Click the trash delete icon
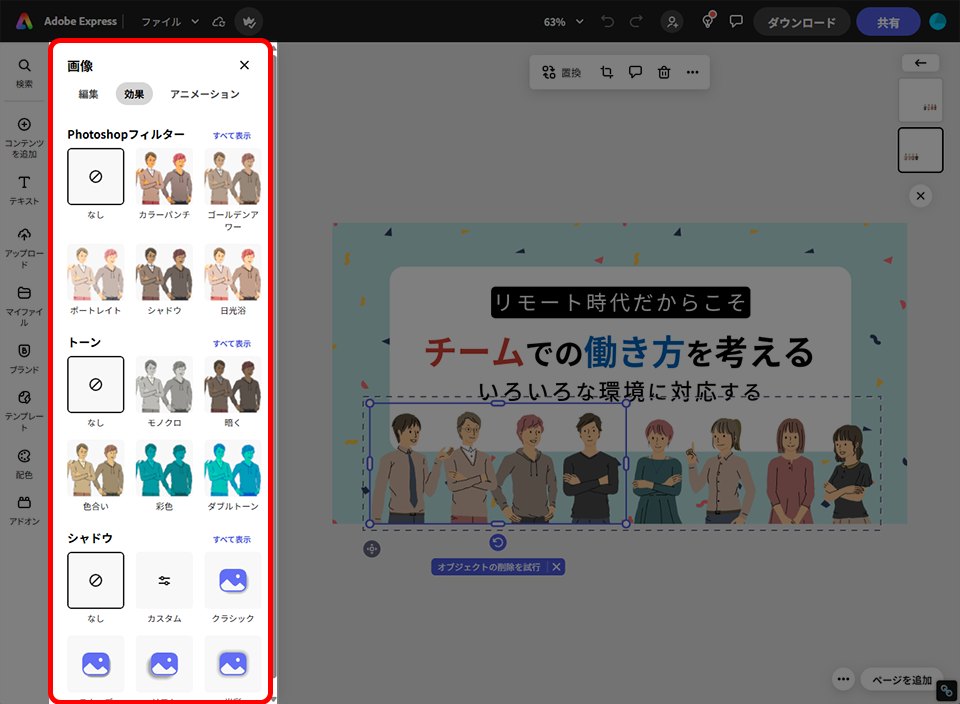Viewport: 960px width, 704px height. (664, 72)
